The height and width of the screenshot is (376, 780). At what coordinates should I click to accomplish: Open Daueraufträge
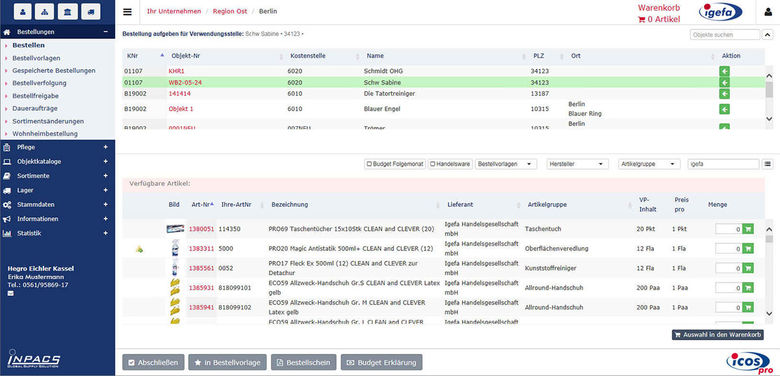[x=35, y=108]
